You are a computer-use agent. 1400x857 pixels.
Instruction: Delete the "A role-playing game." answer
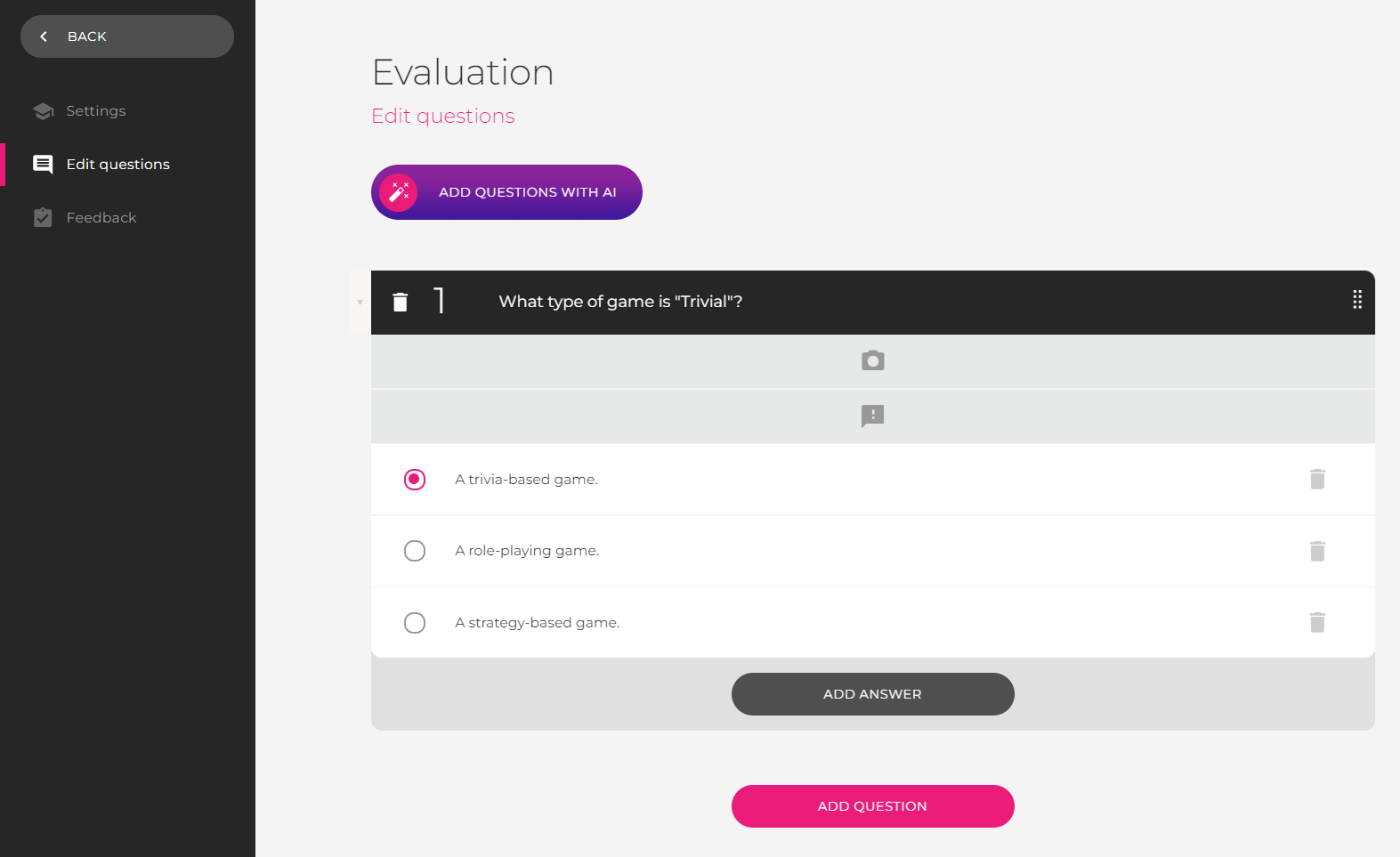click(1317, 551)
